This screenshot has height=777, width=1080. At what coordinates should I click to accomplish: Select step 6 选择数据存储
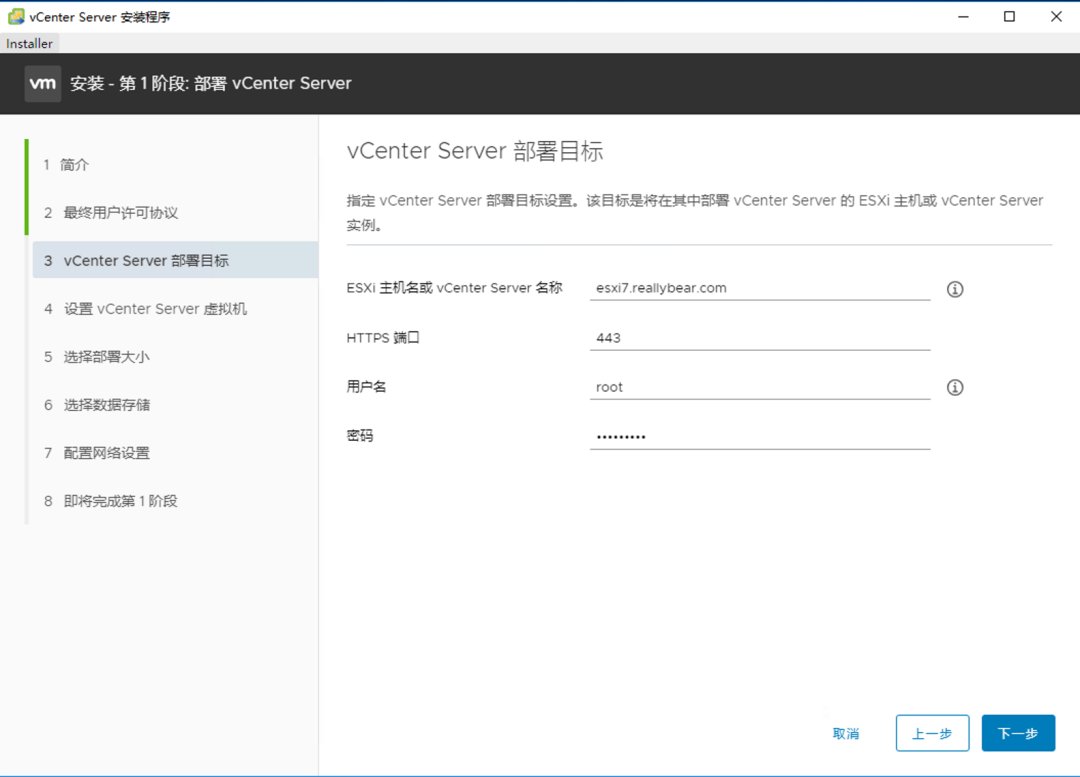pos(97,405)
